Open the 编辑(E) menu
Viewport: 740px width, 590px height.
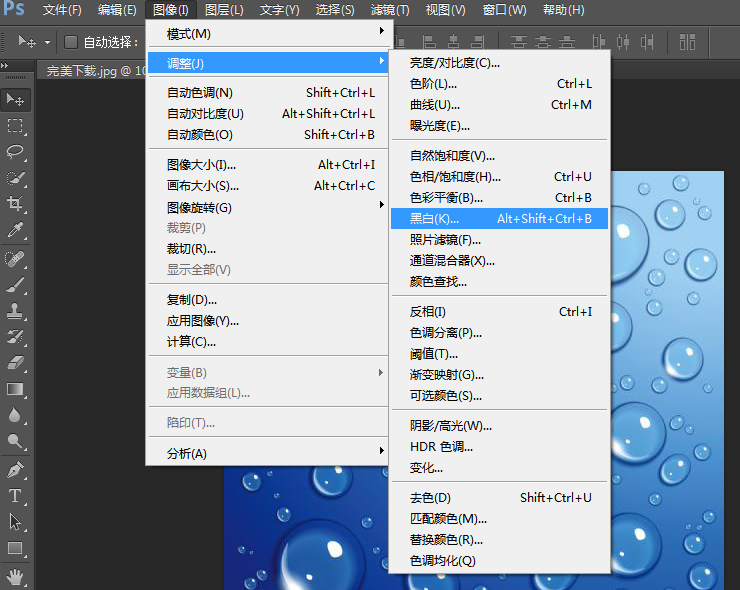[x=117, y=9]
